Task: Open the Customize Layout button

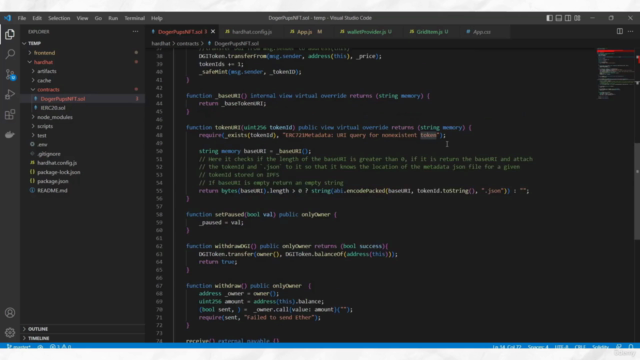Action: point(577,18)
